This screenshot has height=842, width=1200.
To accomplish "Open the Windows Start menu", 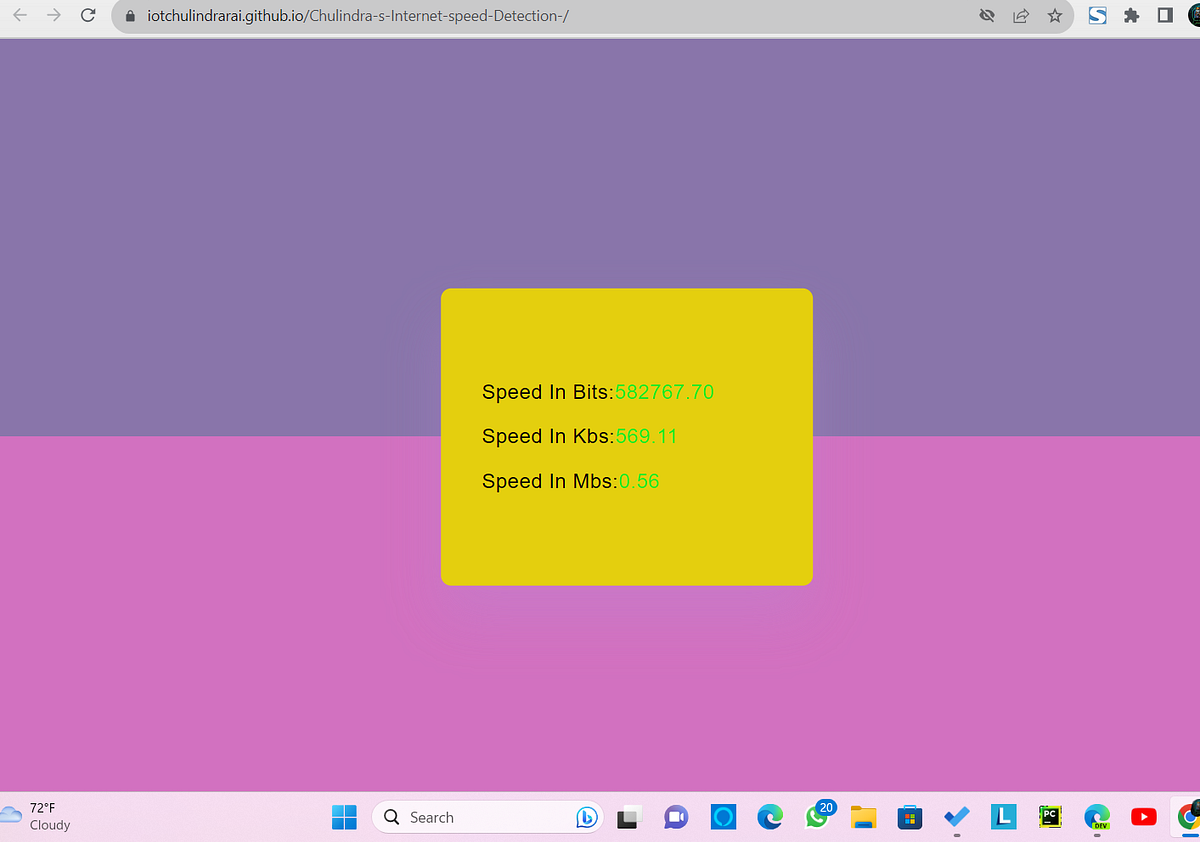I will click(344, 817).
